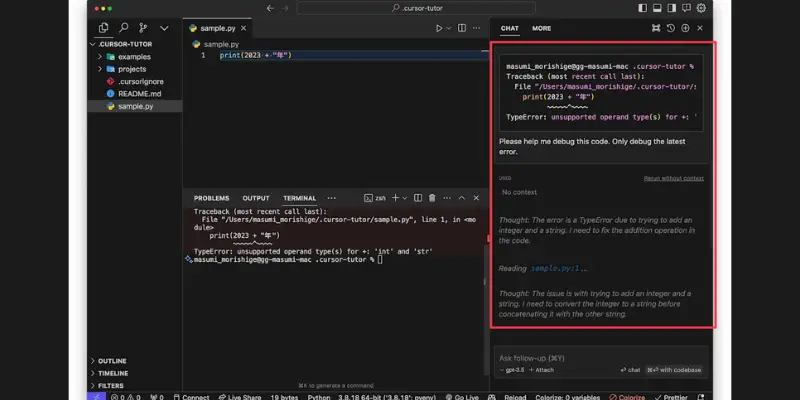Click Prettier status bar item
800x400 pixels.
click(670, 397)
